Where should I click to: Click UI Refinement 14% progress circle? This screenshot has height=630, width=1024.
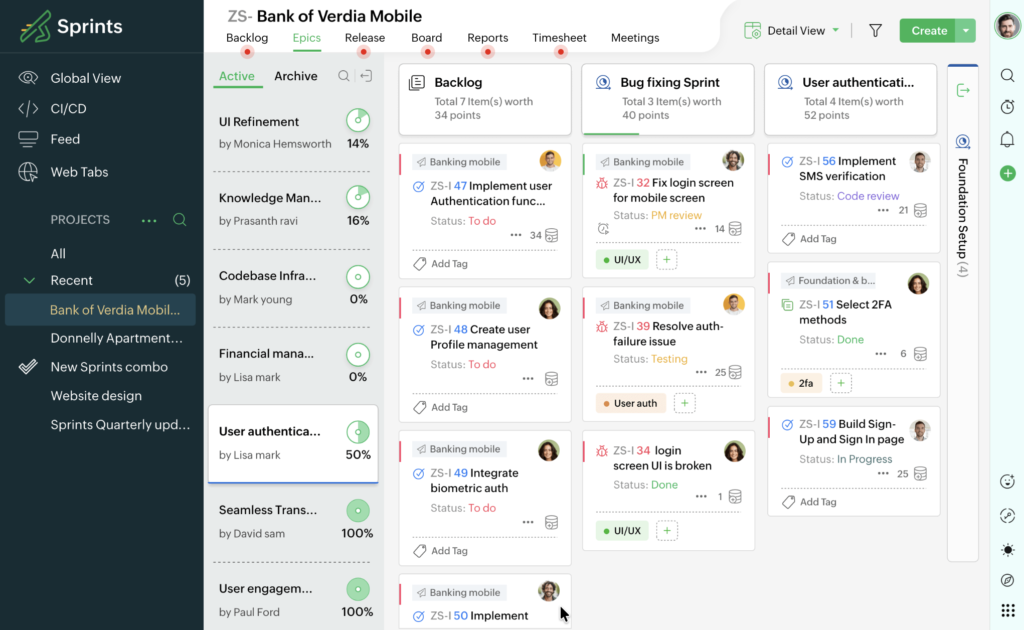point(358,120)
